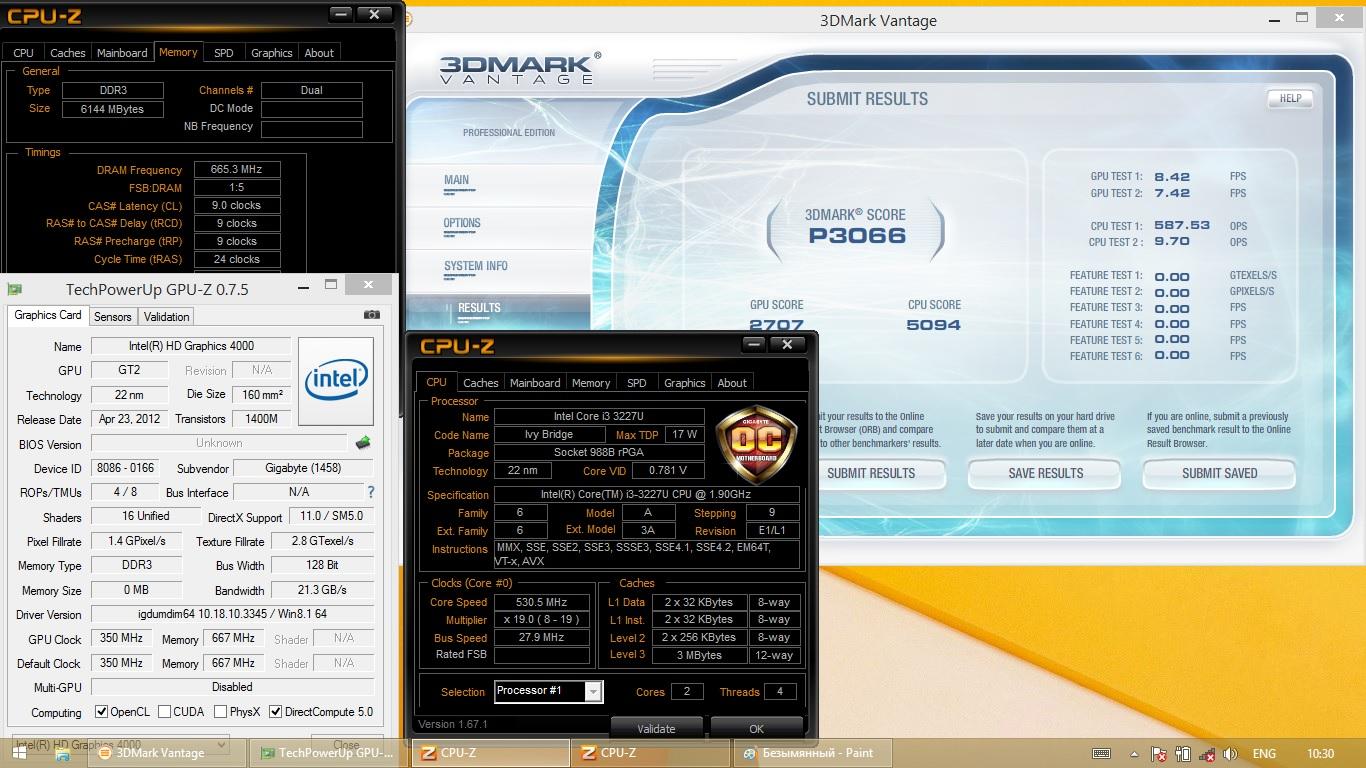The width and height of the screenshot is (1366, 768).
Task: Switch to 3DMark Vantage on the taskbar
Action: (x=167, y=753)
